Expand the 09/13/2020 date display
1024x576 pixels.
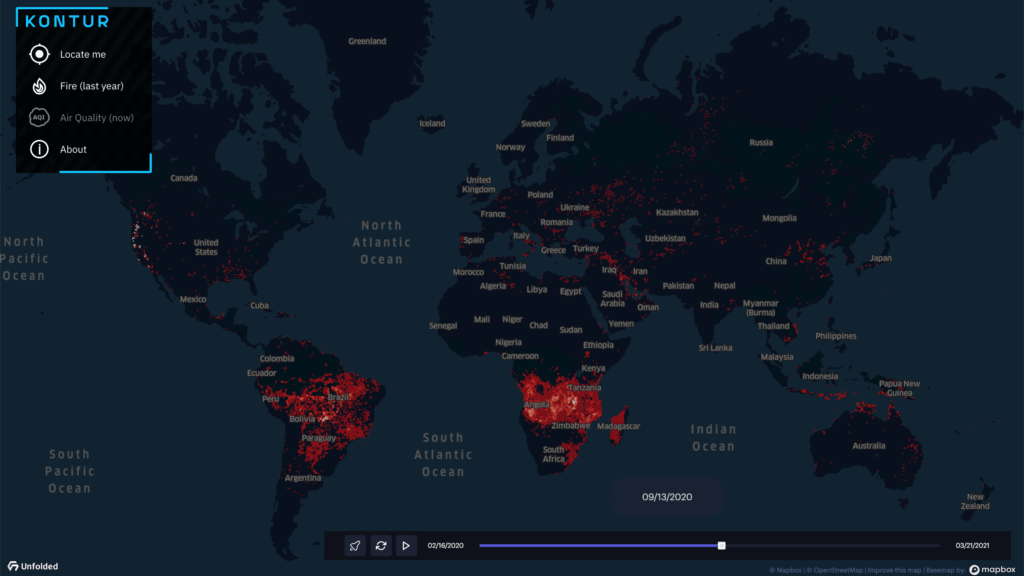pyautogui.click(x=665, y=497)
